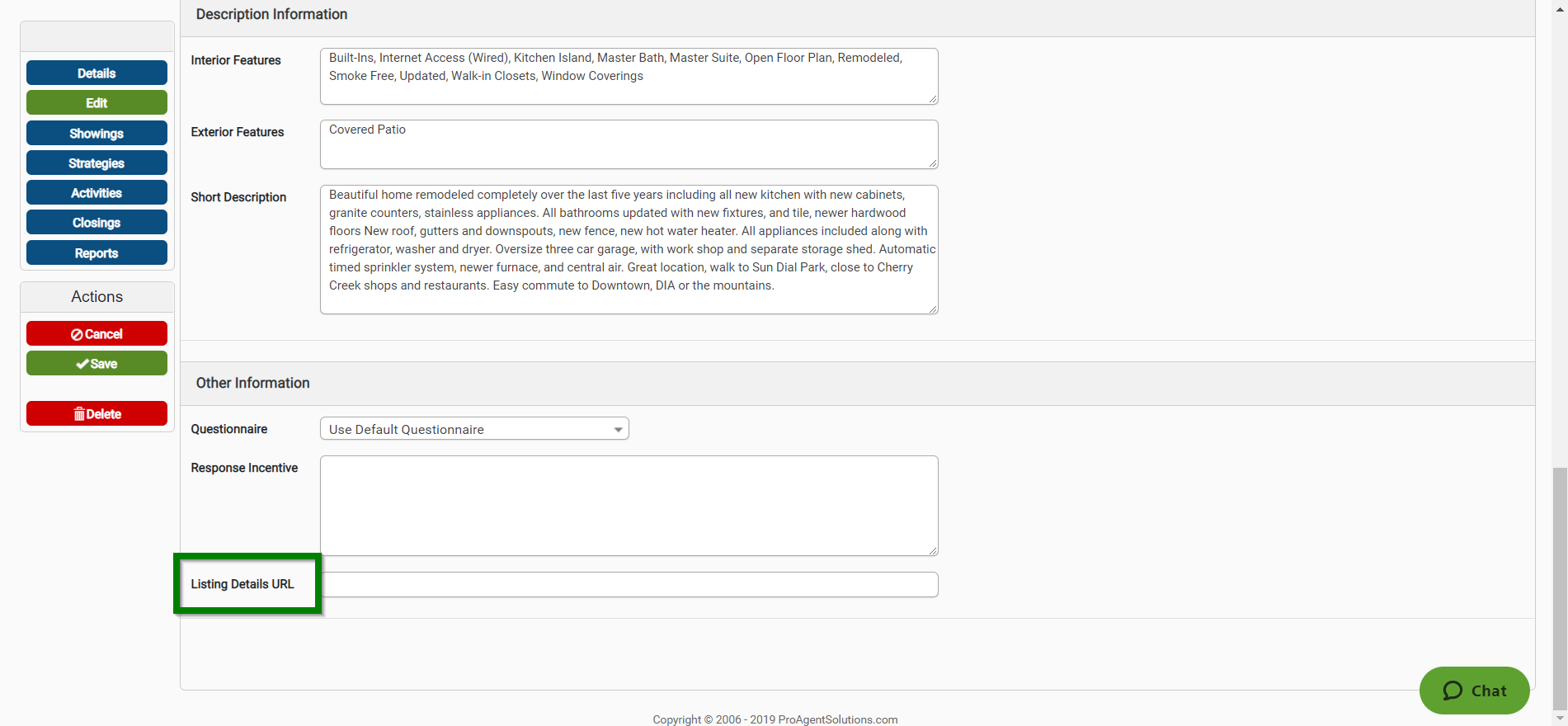Click into the Interior Features text area
The height and width of the screenshot is (726, 1568).
click(x=629, y=76)
